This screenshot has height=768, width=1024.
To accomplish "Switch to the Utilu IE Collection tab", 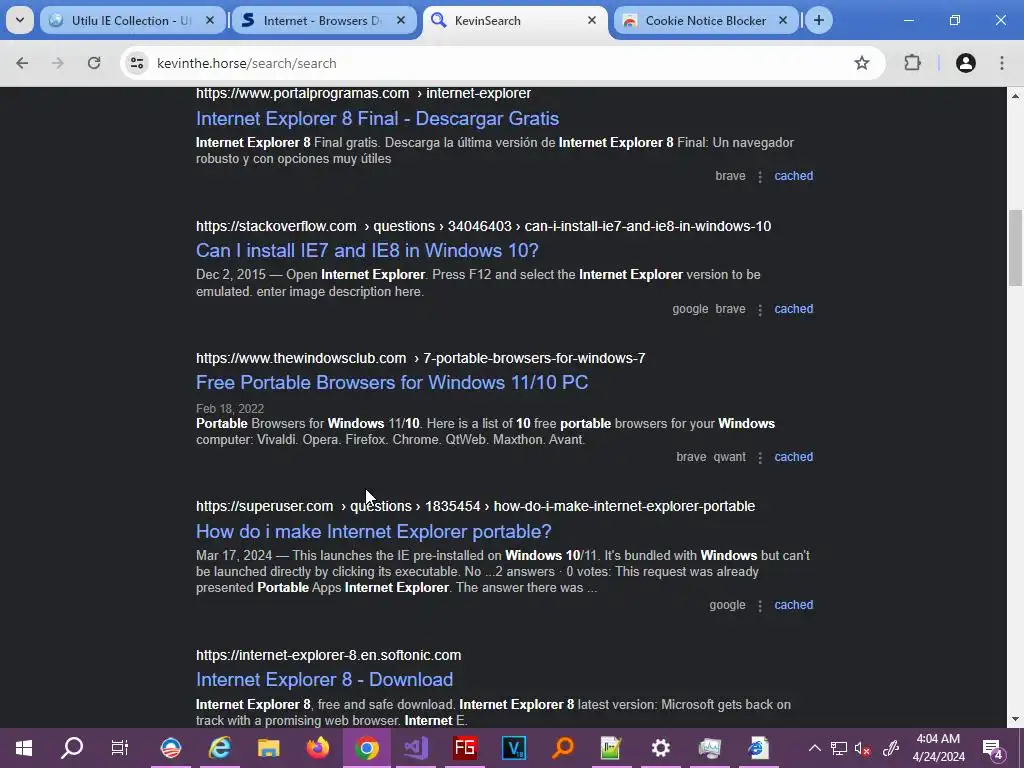I will click(x=133, y=20).
